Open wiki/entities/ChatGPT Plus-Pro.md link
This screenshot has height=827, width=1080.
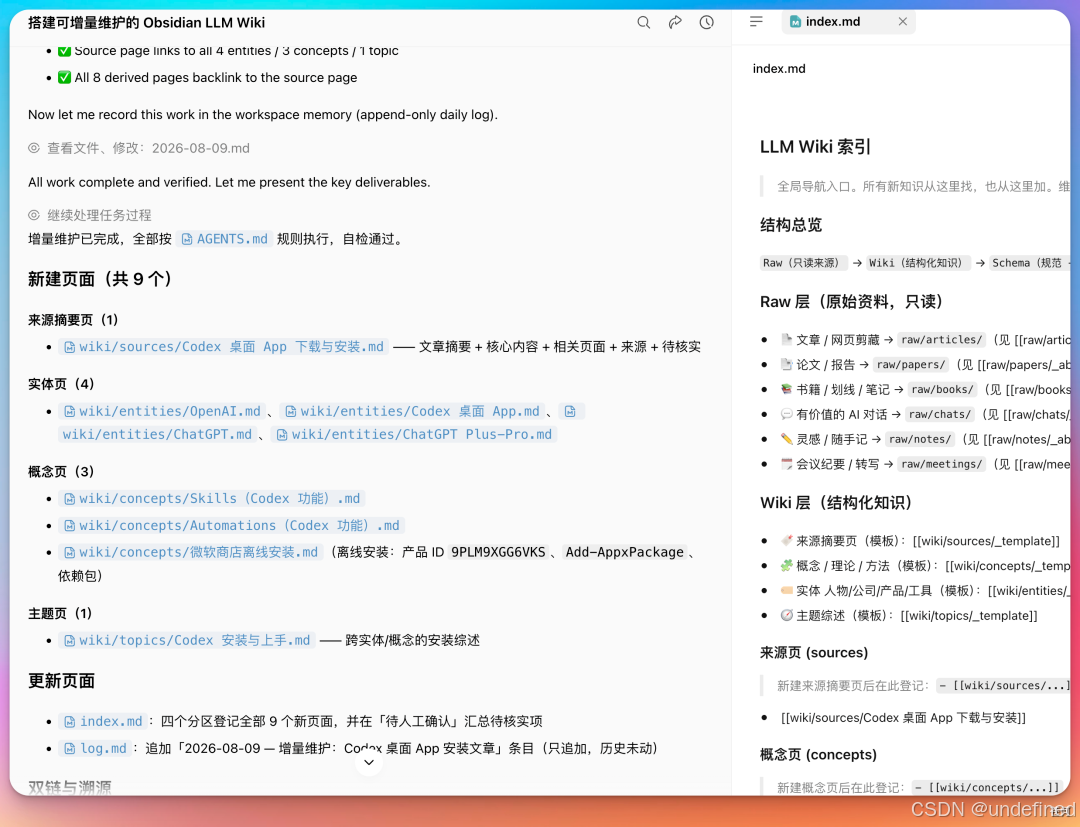(x=414, y=435)
